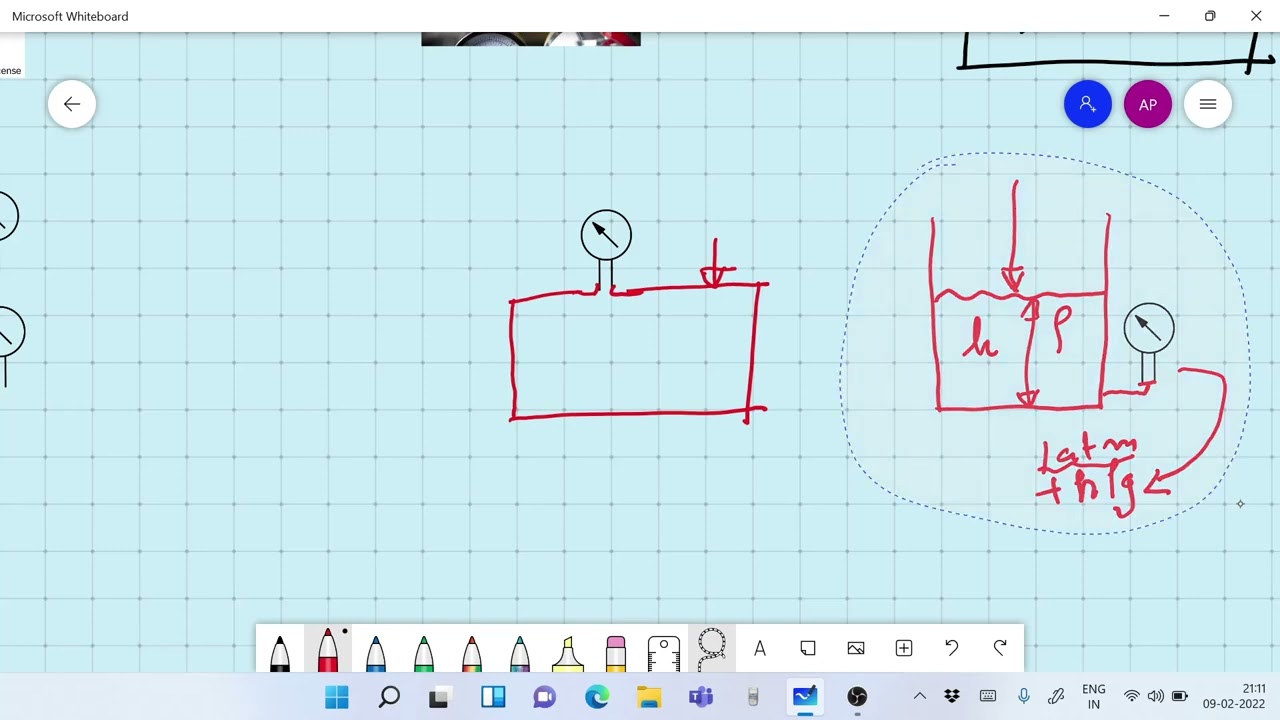Open the clock and date flyout
1280x720 pixels.
(1234, 697)
